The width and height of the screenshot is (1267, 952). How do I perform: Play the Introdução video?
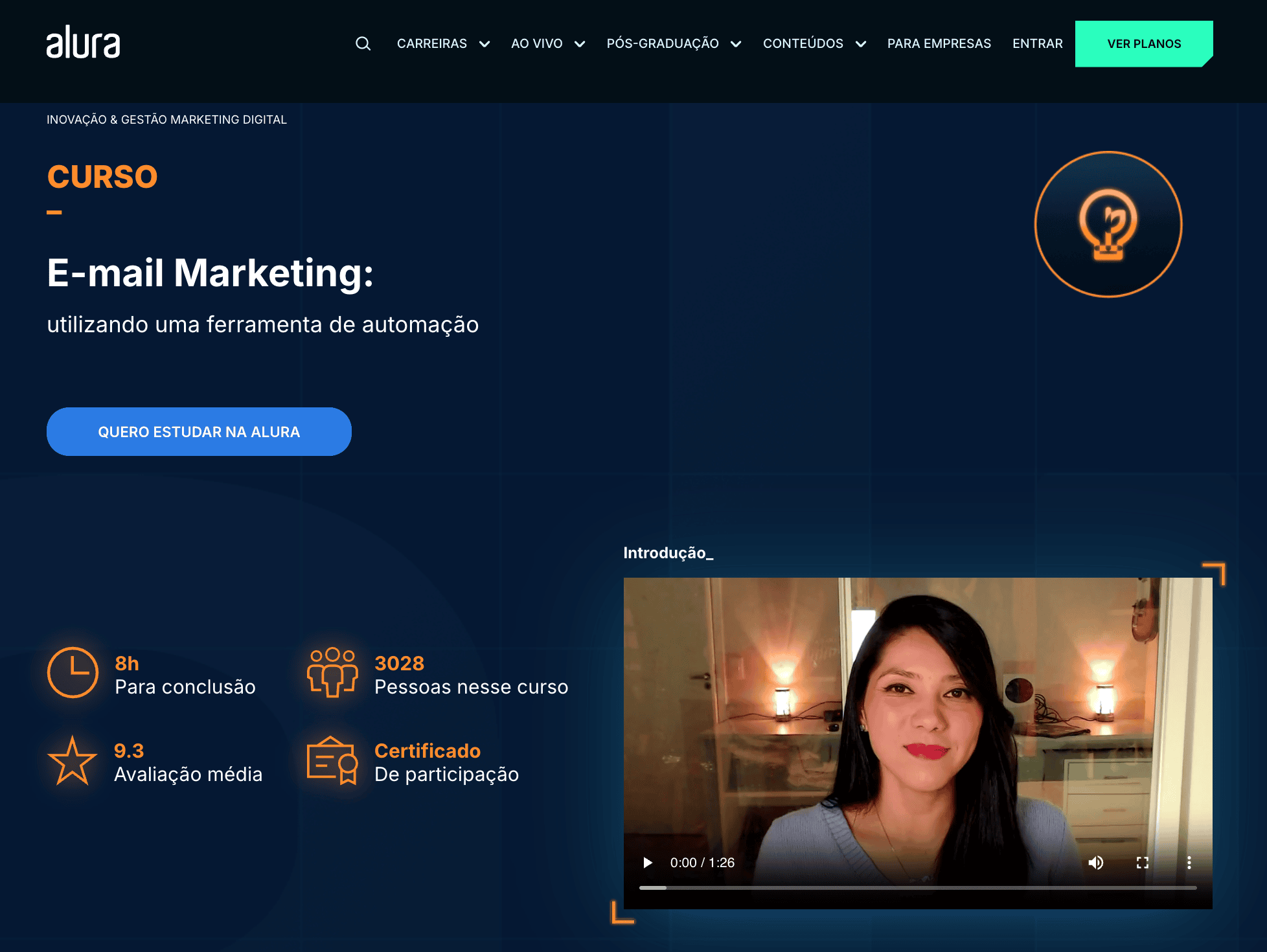tap(647, 863)
